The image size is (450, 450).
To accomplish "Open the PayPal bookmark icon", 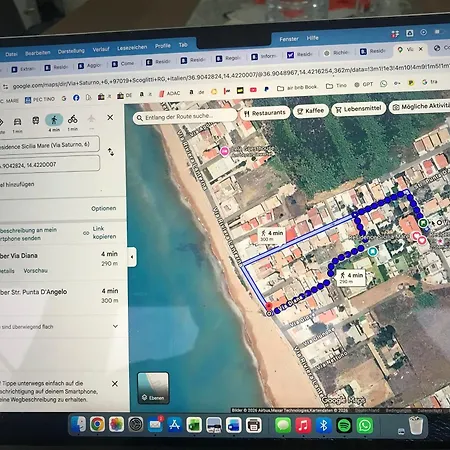I will pyautogui.click(x=266, y=89).
